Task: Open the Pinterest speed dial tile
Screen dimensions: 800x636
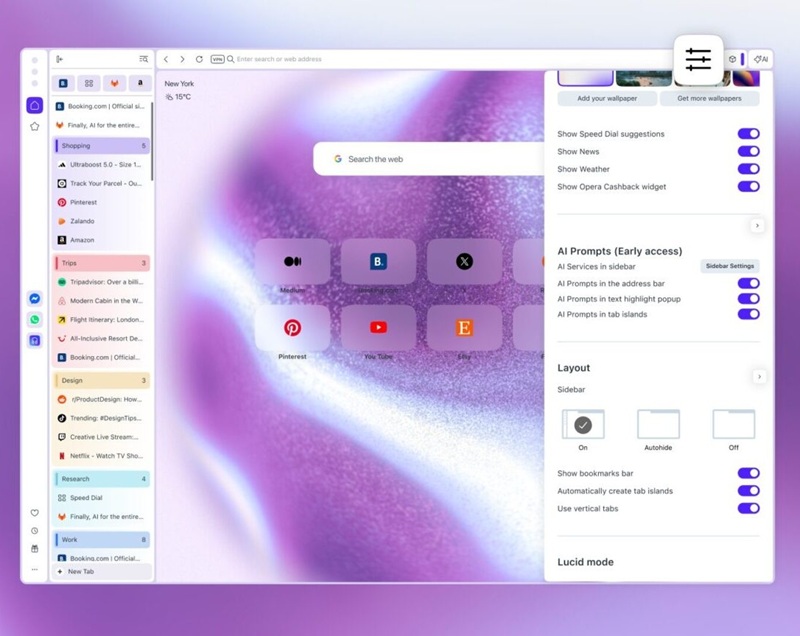Action: point(292,328)
